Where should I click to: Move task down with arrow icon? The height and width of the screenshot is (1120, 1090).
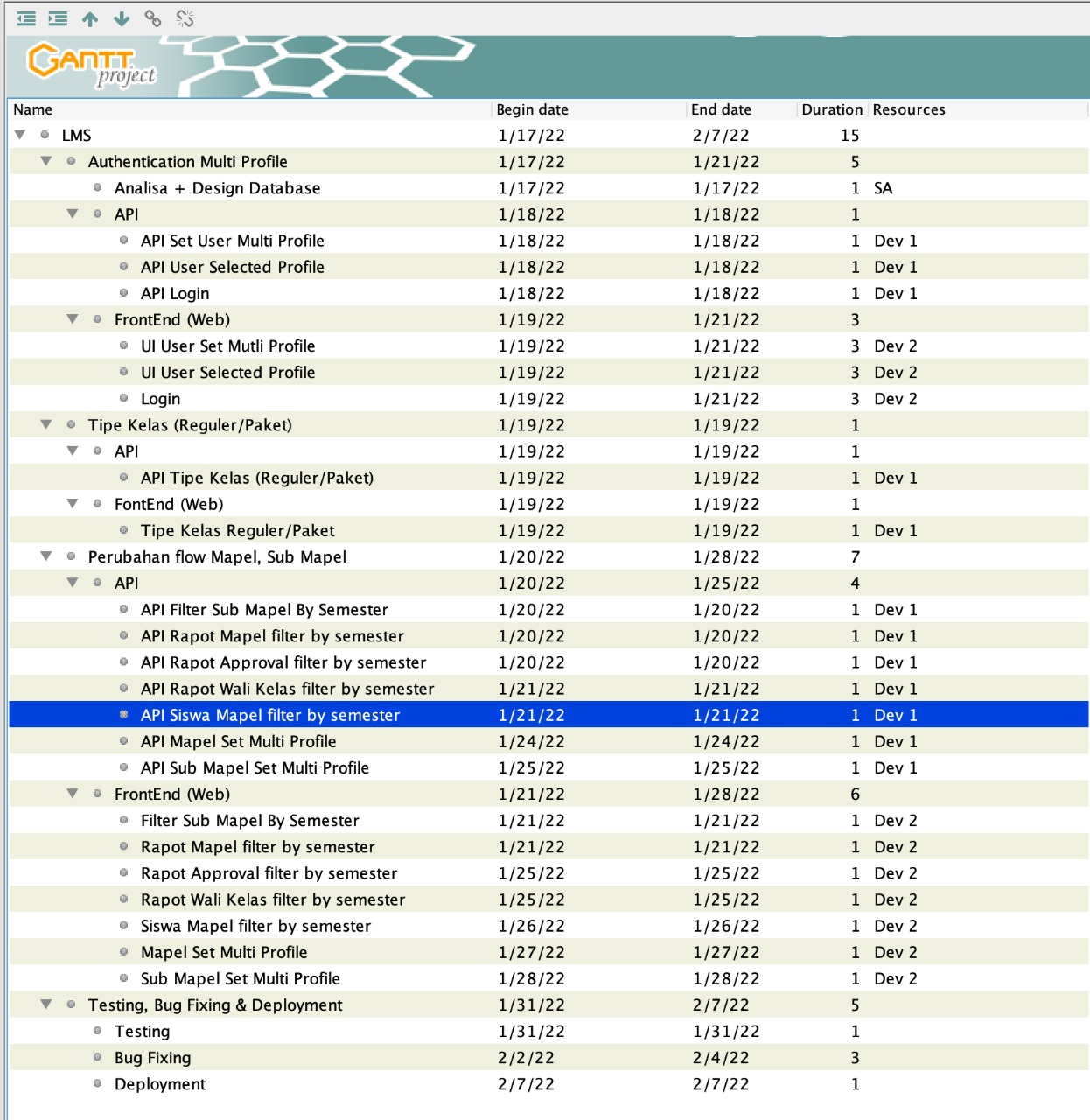[x=122, y=18]
